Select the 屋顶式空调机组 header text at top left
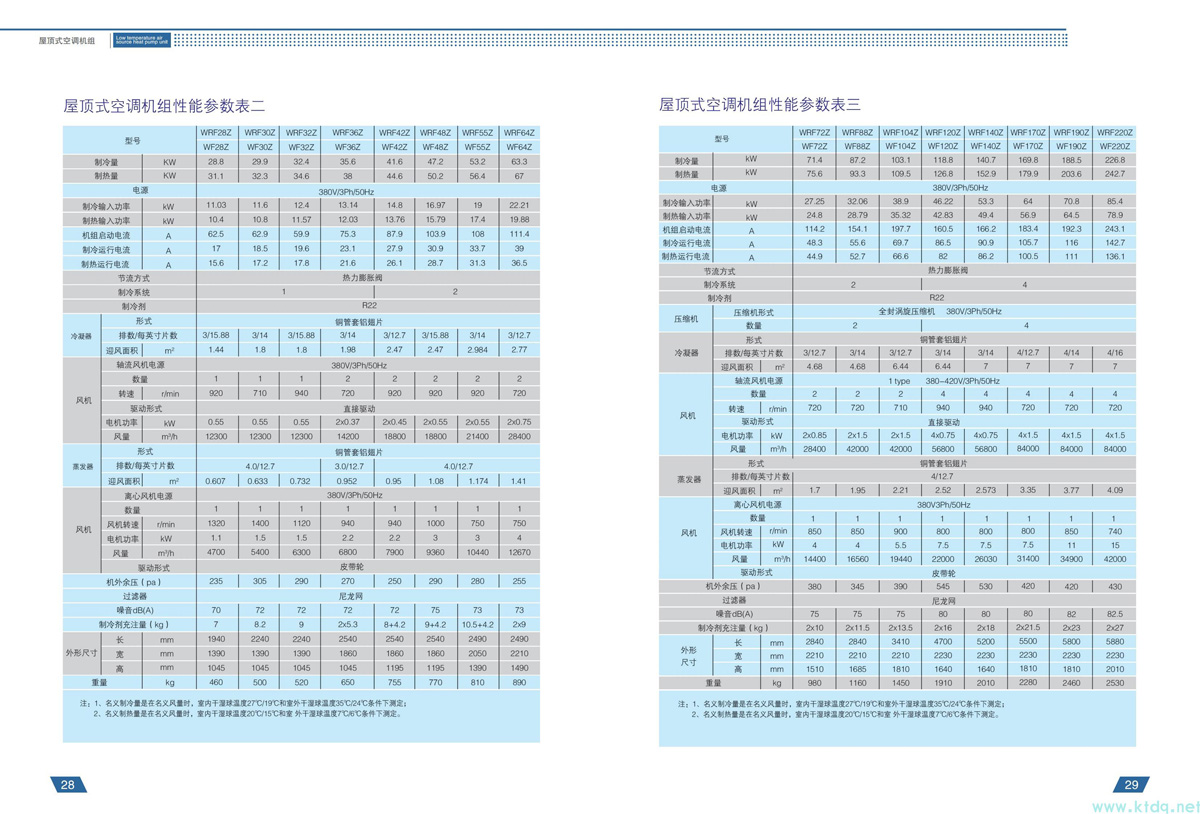This screenshot has height=814, width=1200. pos(67,41)
